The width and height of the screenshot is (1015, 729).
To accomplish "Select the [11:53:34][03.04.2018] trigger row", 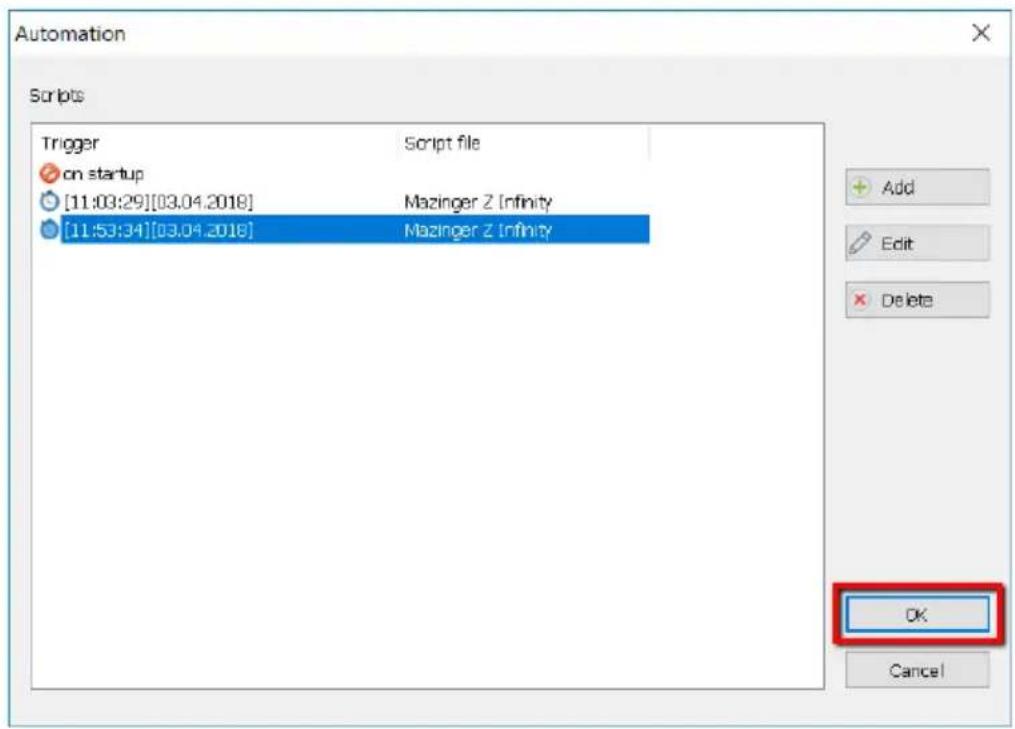I will [344, 230].
